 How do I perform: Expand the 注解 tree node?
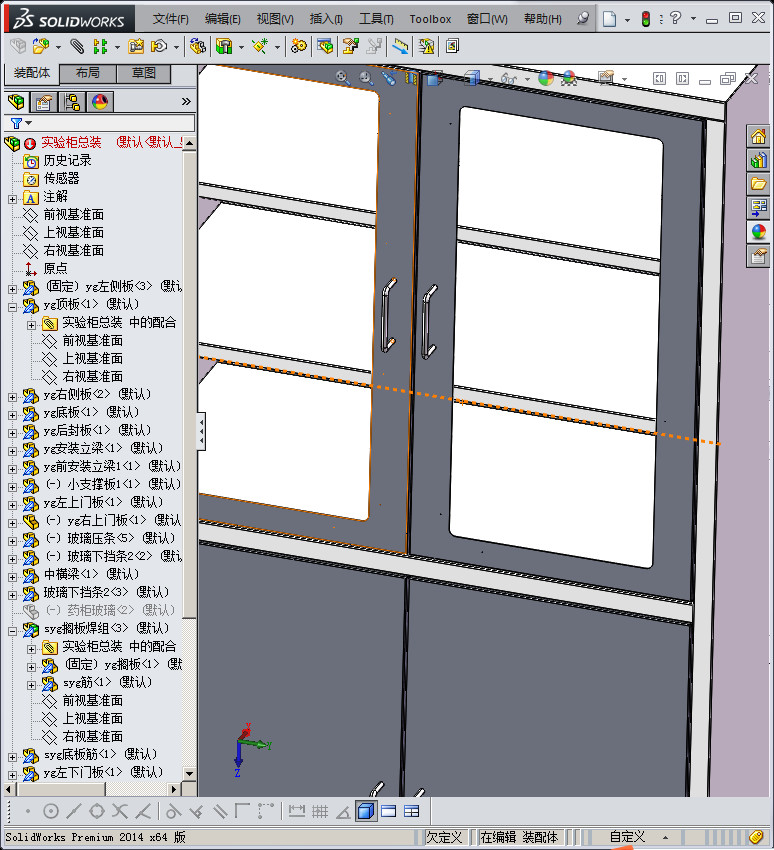[12, 199]
